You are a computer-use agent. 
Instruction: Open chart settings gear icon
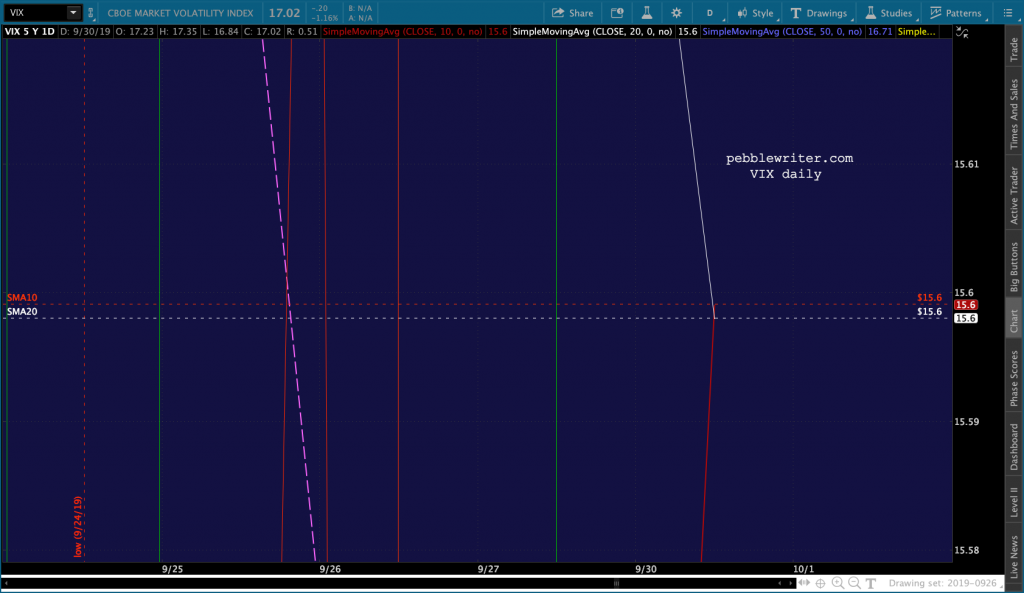676,13
